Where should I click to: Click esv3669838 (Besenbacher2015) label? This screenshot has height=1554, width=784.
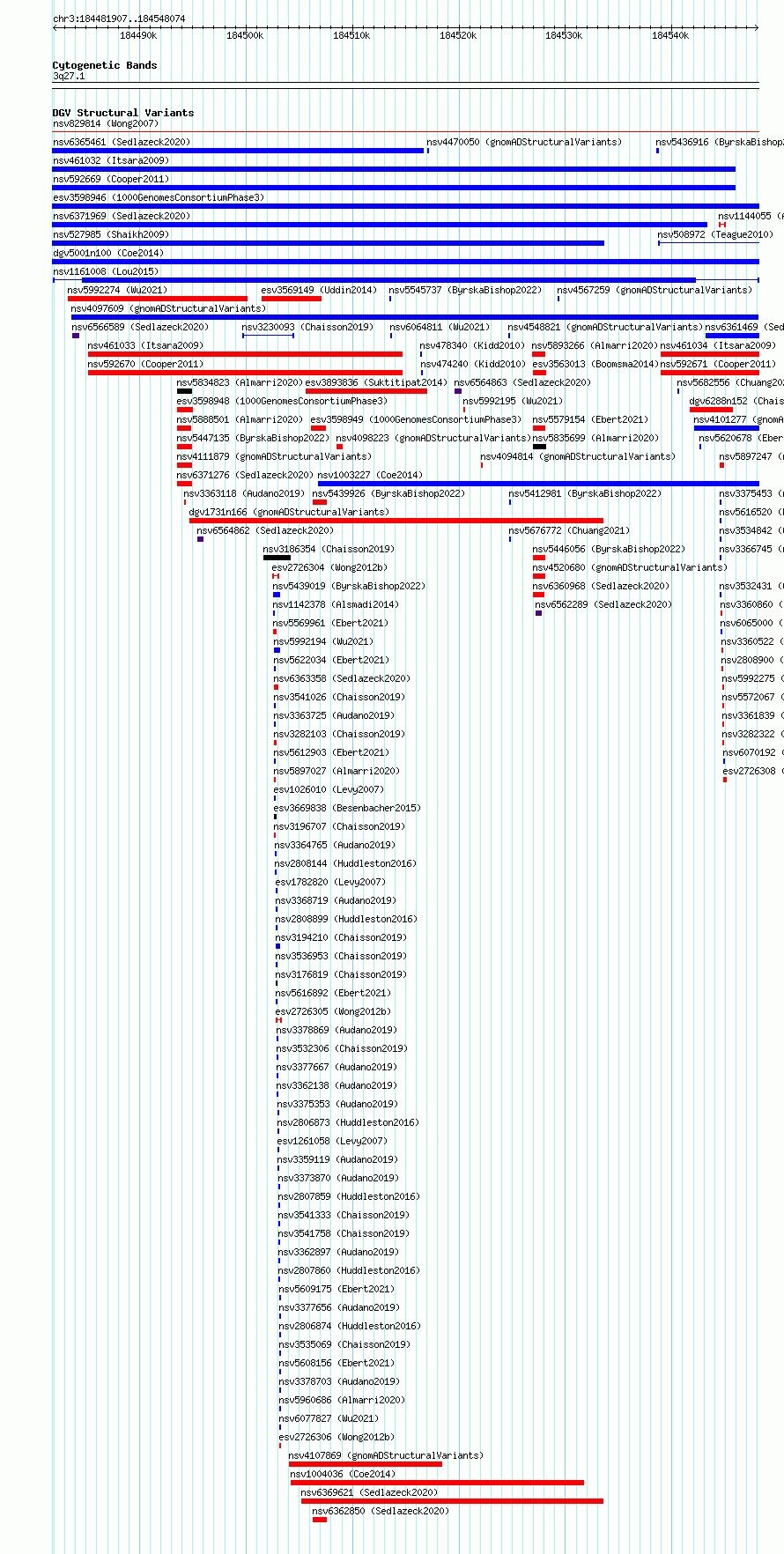pyautogui.click(x=348, y=808)
